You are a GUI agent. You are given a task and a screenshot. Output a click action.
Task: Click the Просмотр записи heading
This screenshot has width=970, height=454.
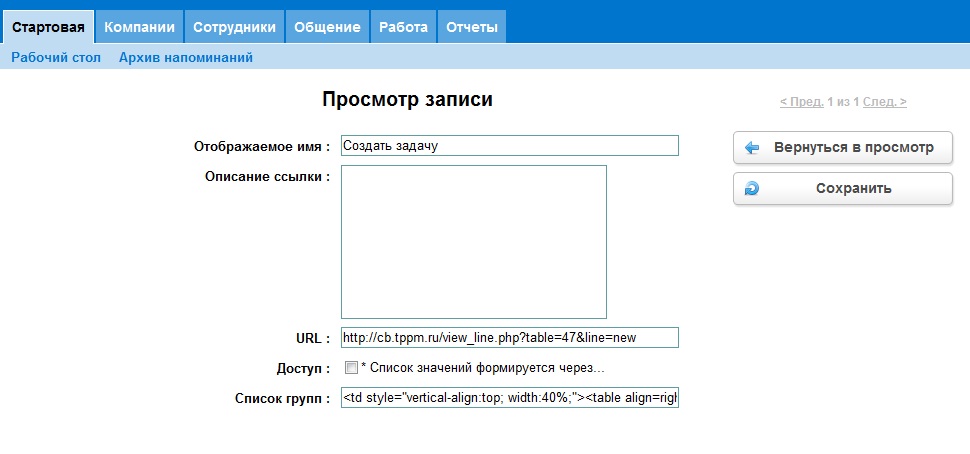coord(408,100)
